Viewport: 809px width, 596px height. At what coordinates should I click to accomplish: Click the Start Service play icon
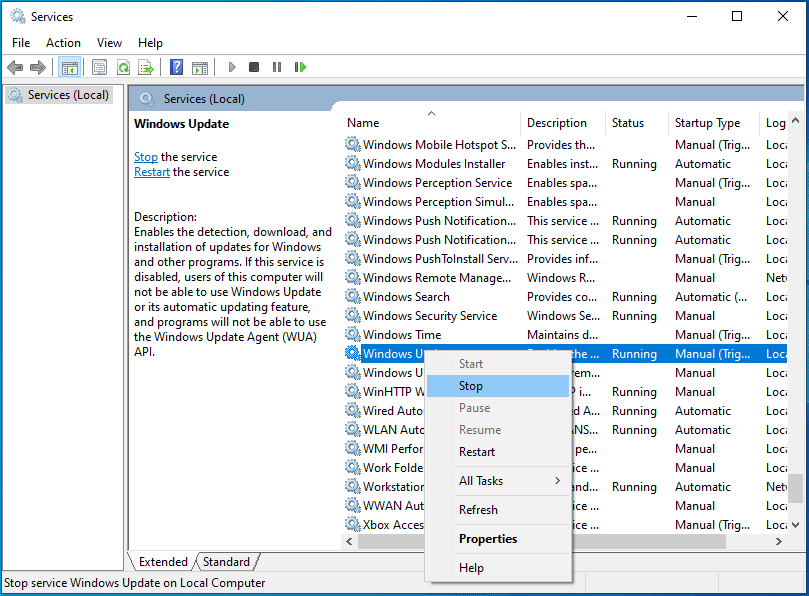click(232, 67)
